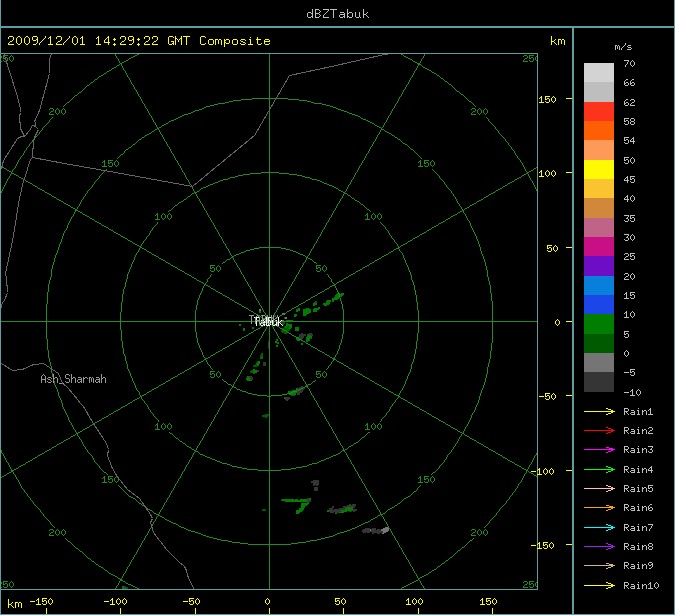Viewport: 675px width, 616px height.
Task: Select the pink Rain5 arrow icon
Action: click(x=599, y=488)
